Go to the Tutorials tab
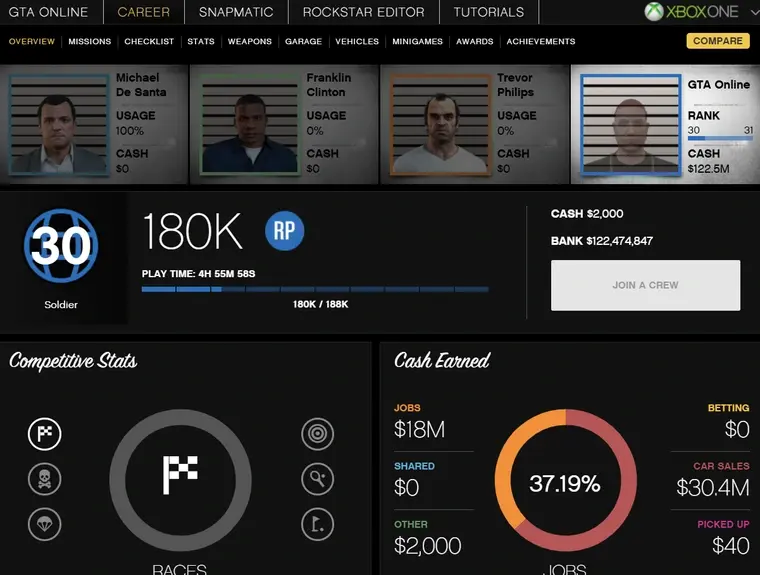The width and height of the screenshot is (760, 575). [488, 12]
